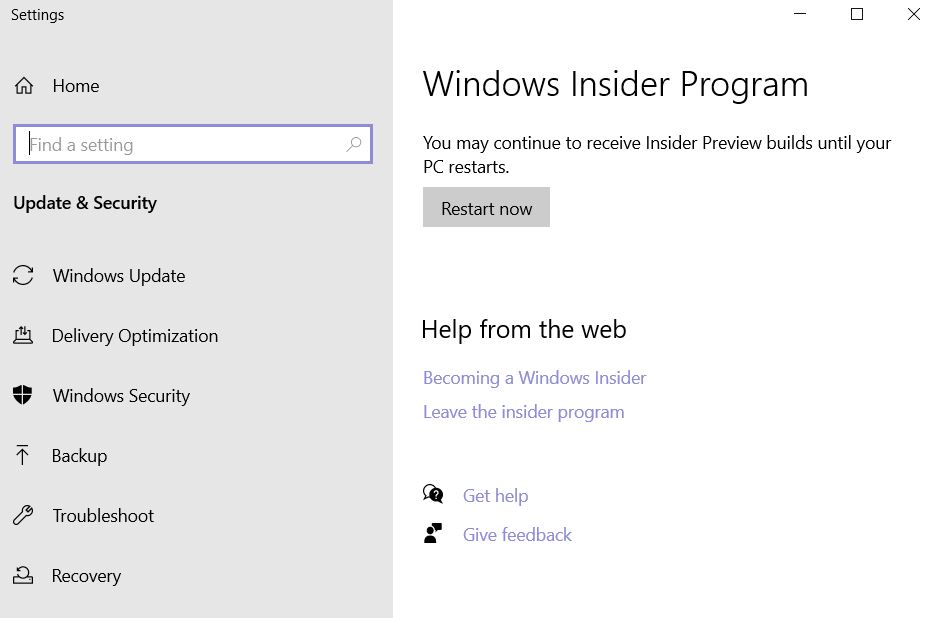Image resolution: width=930 pixels, height=618 pixels.
Task: Click the Recovery icon in the sidebar
Action: click(23, 575)
